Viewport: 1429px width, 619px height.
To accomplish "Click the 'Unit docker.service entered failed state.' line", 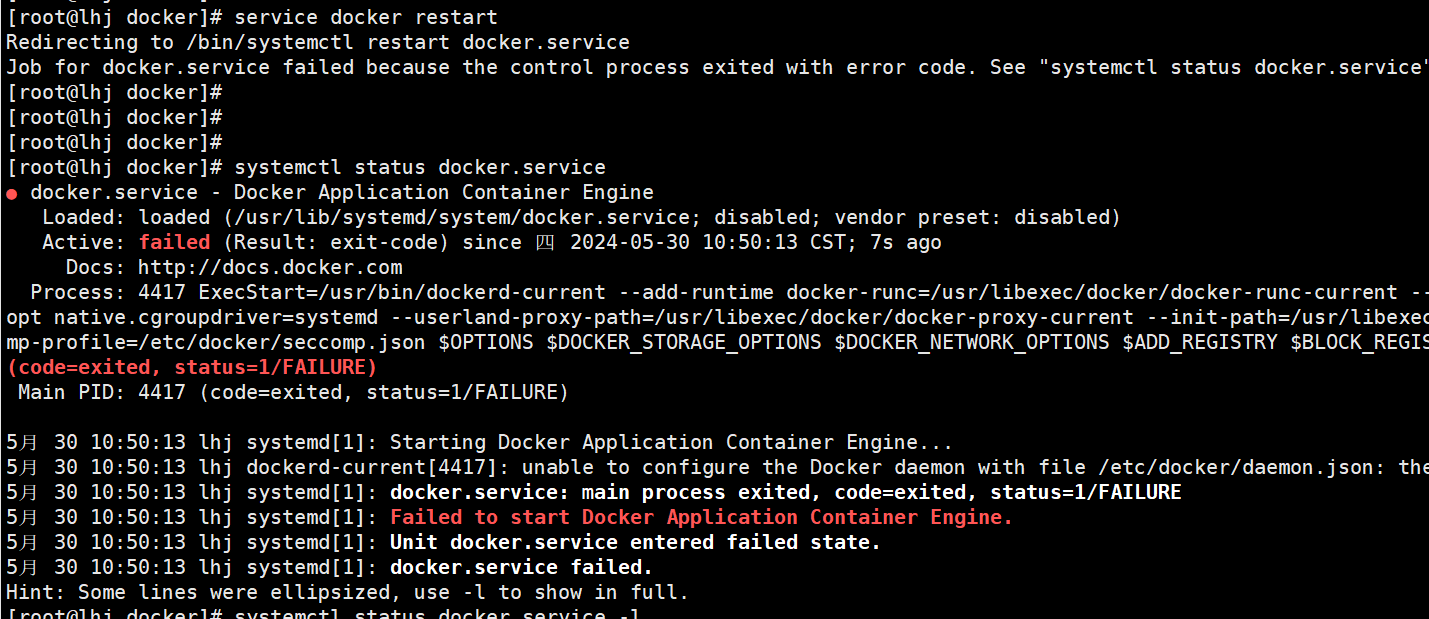I will click(x=635, y=542).
